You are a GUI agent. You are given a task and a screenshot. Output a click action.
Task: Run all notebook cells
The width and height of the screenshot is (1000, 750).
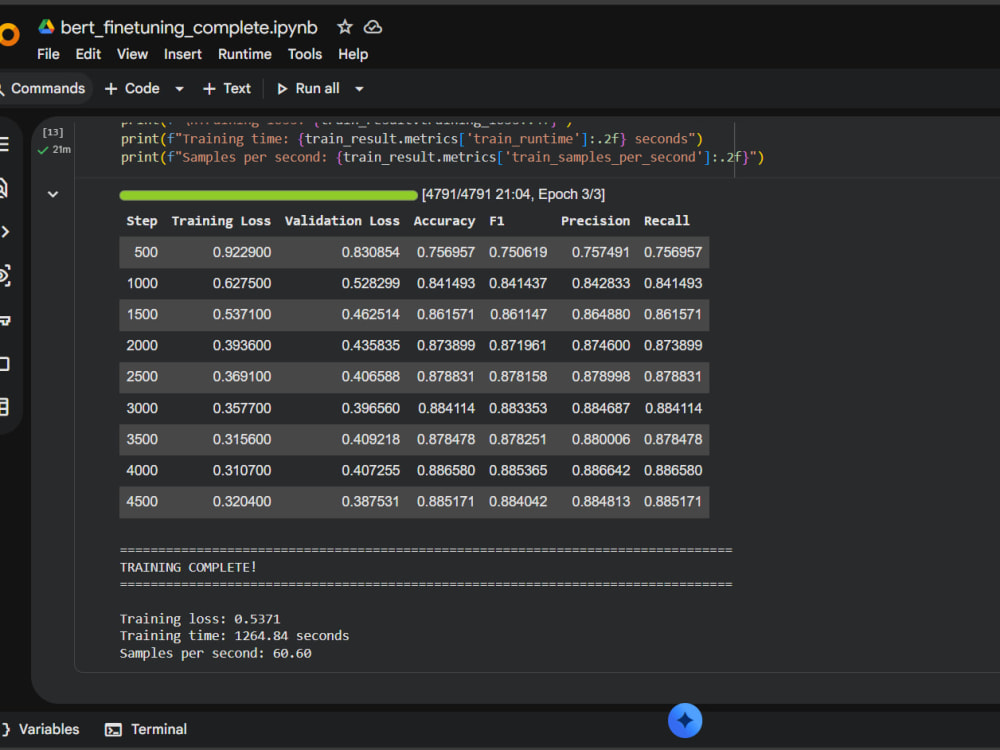308,89
